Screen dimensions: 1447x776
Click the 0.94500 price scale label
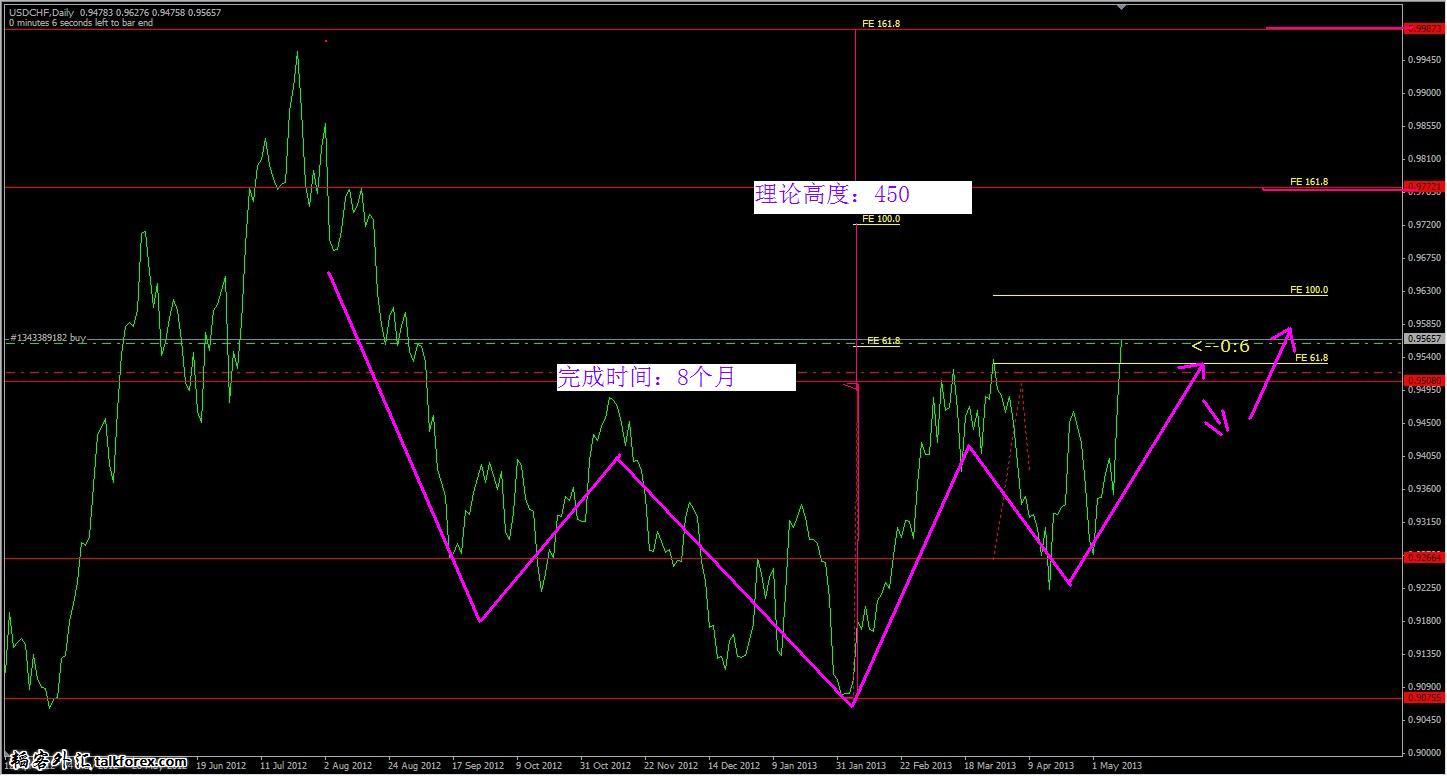pyautogui.click(x=1425, y=423)
